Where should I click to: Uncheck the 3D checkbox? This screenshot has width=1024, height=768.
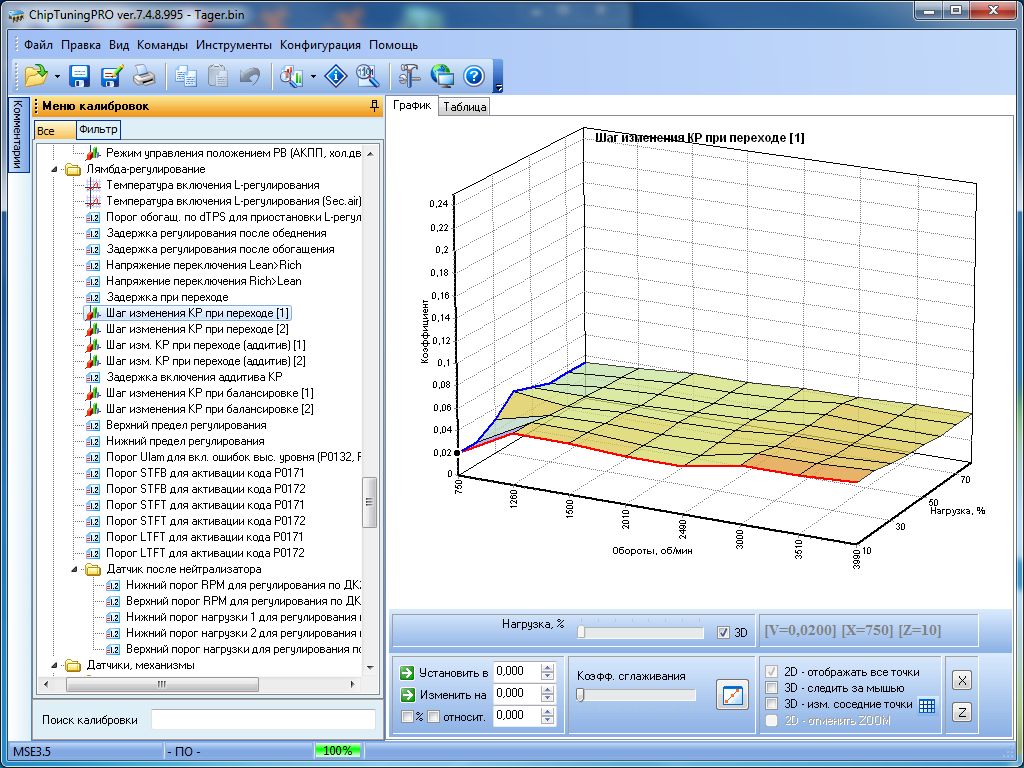click(724, 632)
